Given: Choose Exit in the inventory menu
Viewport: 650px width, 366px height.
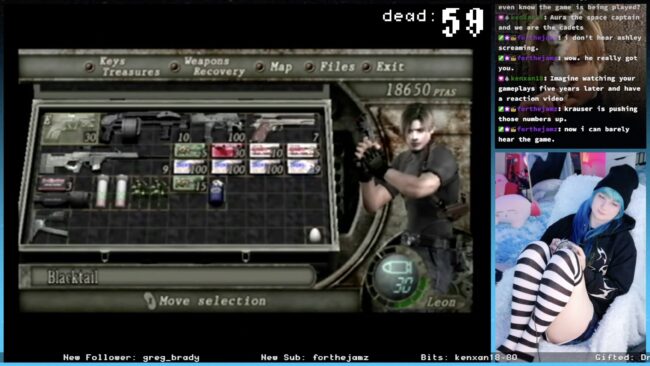Looking at the screenshot, I should [x=384, y=67].
